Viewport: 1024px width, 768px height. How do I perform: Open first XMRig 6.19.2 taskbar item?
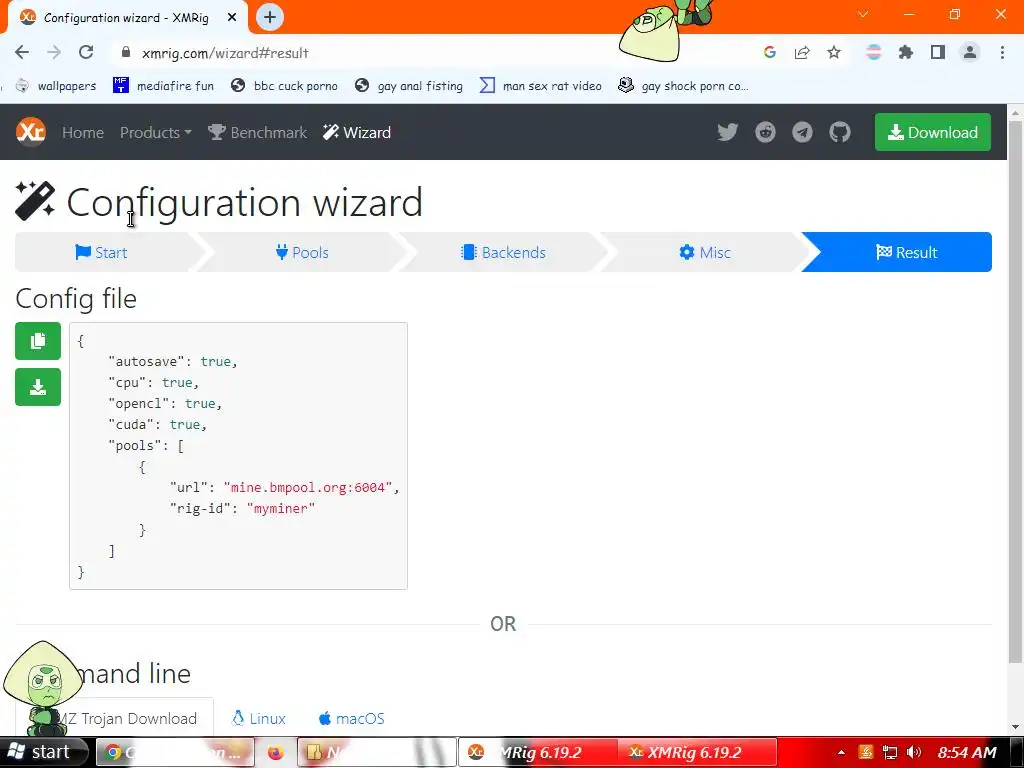coord(537,752)
